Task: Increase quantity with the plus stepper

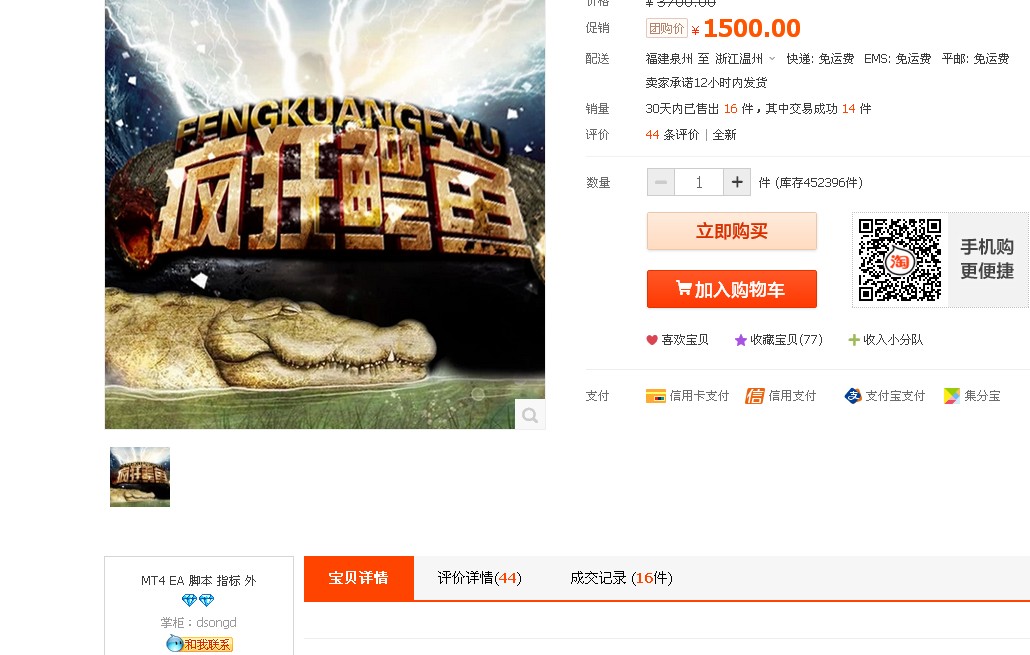Action: 737,182
